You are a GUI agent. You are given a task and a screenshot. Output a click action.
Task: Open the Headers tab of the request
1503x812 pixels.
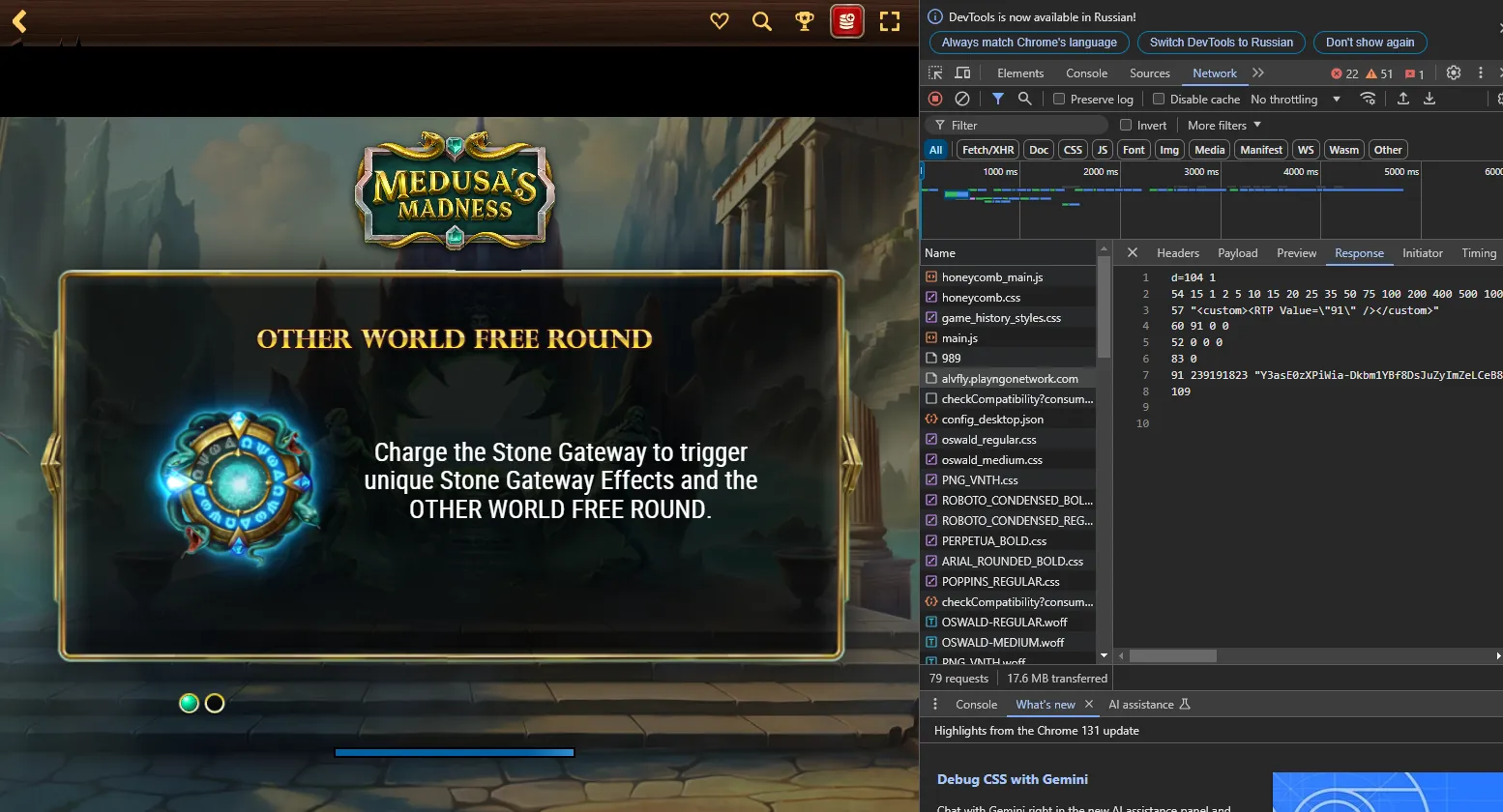[1178, 253]
